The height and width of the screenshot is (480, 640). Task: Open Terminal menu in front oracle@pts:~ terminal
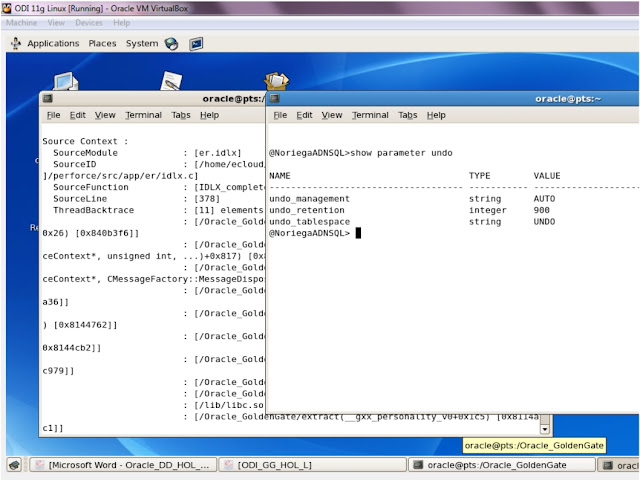pyautogui.click(x=370, y=115)
